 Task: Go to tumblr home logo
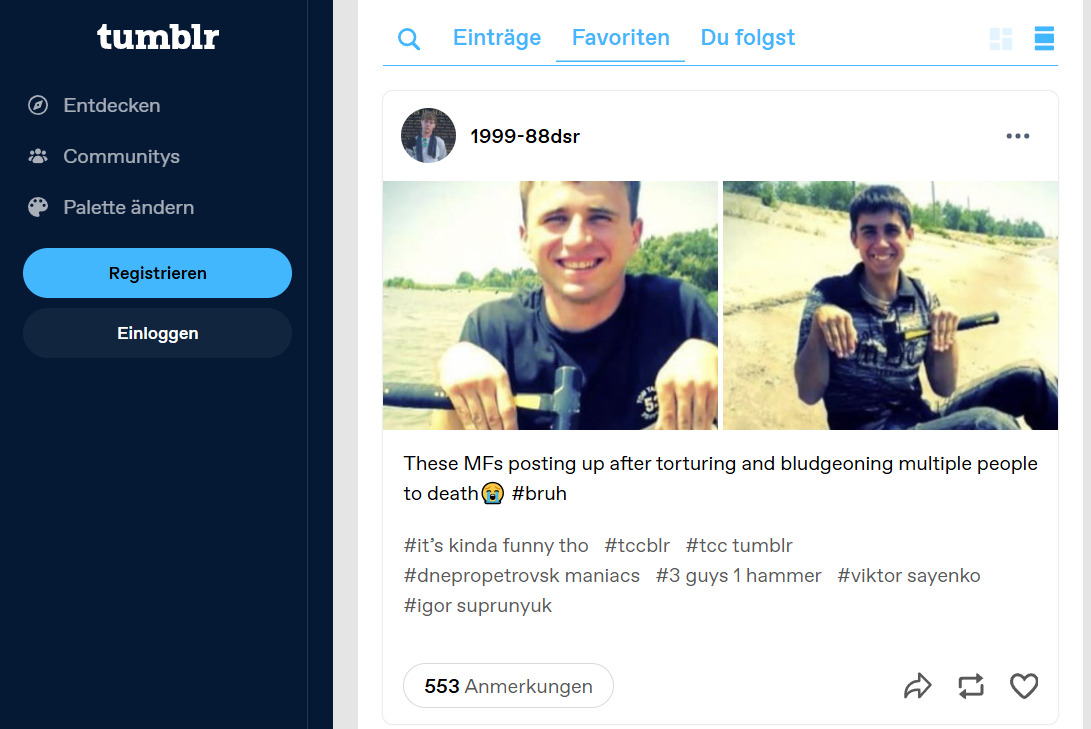(157, 38)
